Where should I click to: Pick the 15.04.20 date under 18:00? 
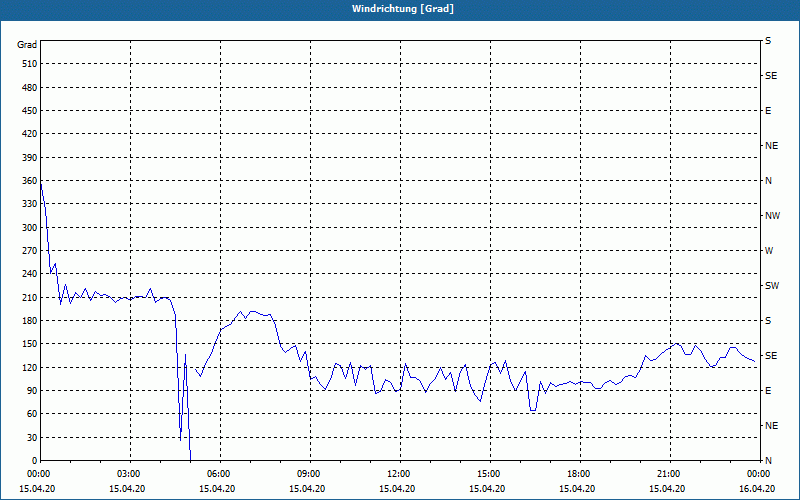tap(577, 489)
